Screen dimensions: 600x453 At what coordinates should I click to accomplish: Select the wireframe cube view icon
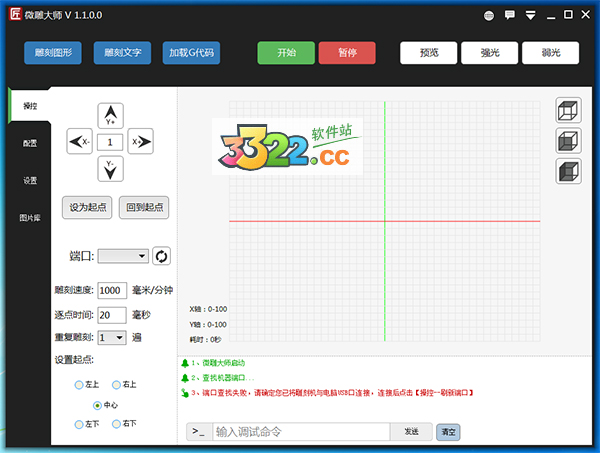coord(568,111)
